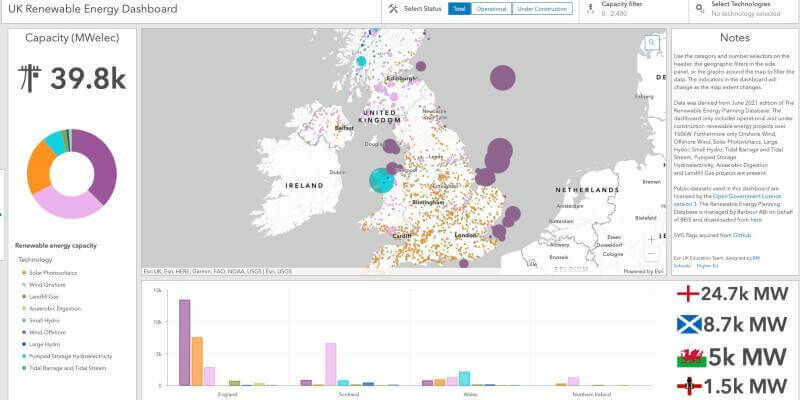Click the Wind Offshore legend entry
The height and width of the screenshot is (400, 800).
pos(44,332)
